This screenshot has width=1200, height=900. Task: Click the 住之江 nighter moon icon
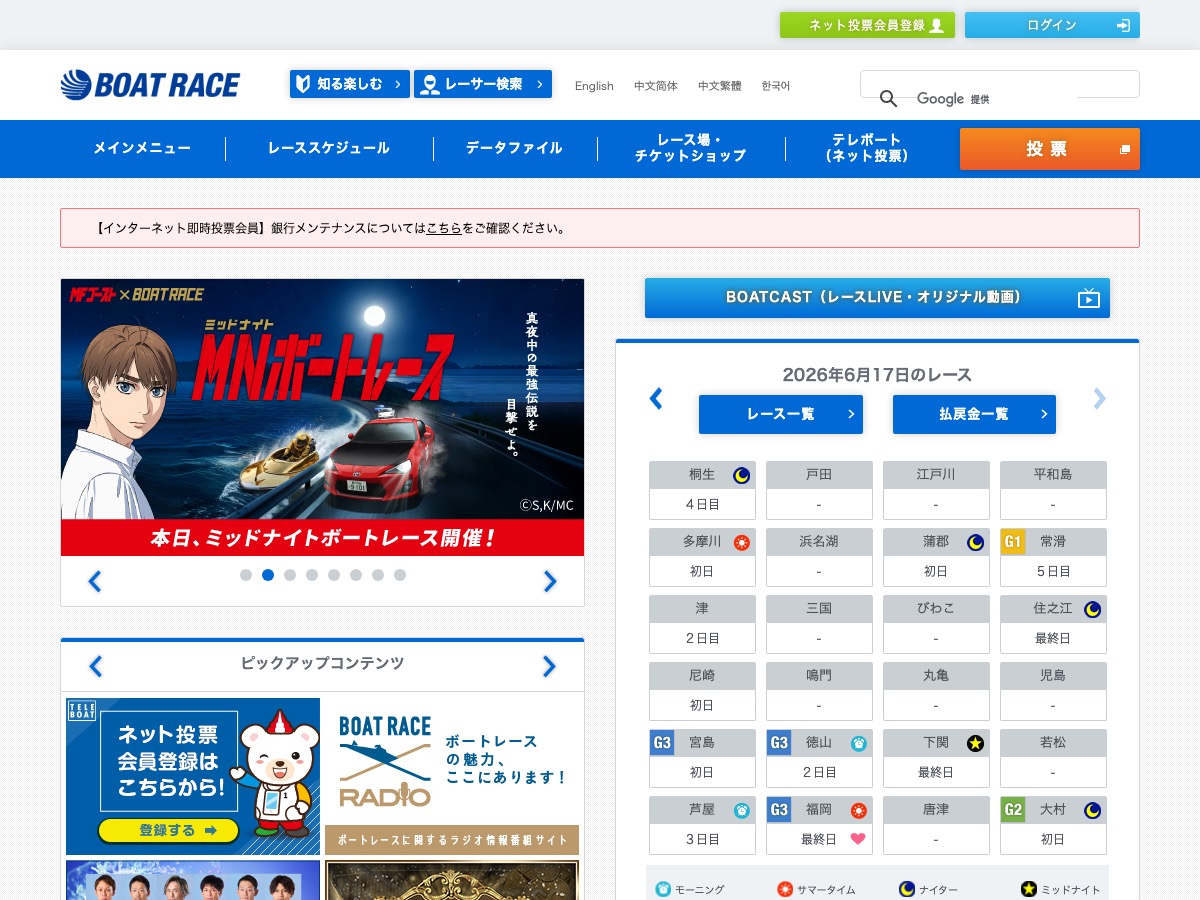click(1093, 609)
